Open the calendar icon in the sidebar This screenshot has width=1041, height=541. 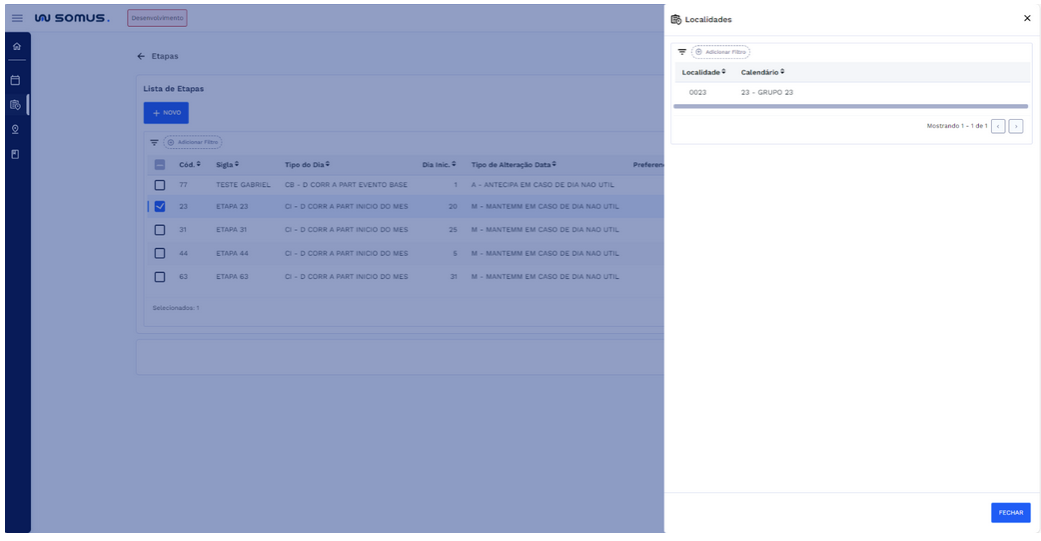[16, 79]
